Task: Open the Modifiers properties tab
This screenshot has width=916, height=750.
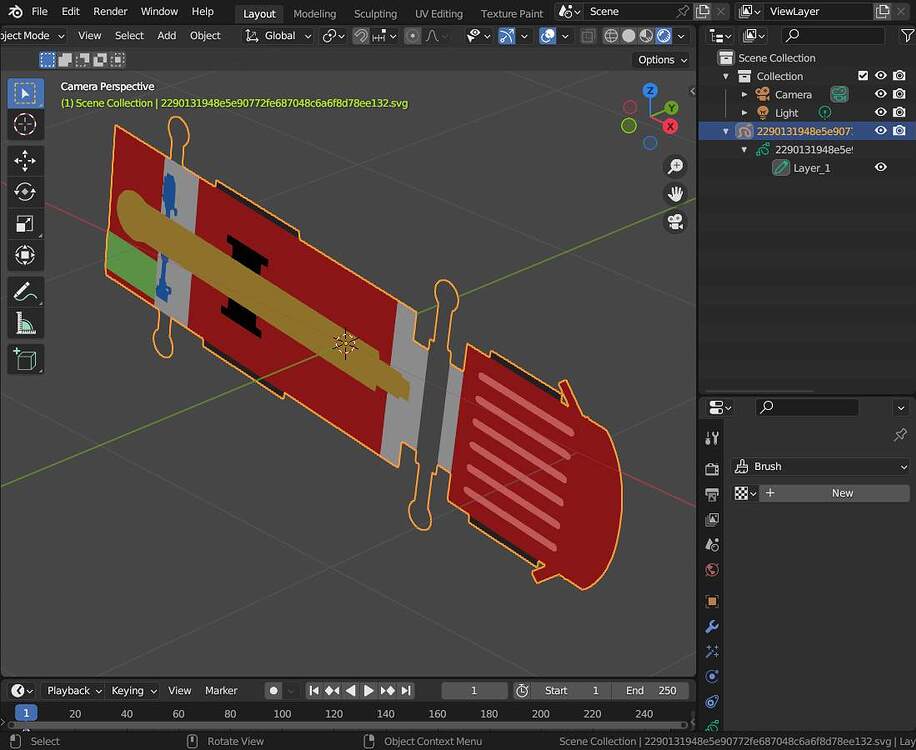Action: tap(712, 627)
